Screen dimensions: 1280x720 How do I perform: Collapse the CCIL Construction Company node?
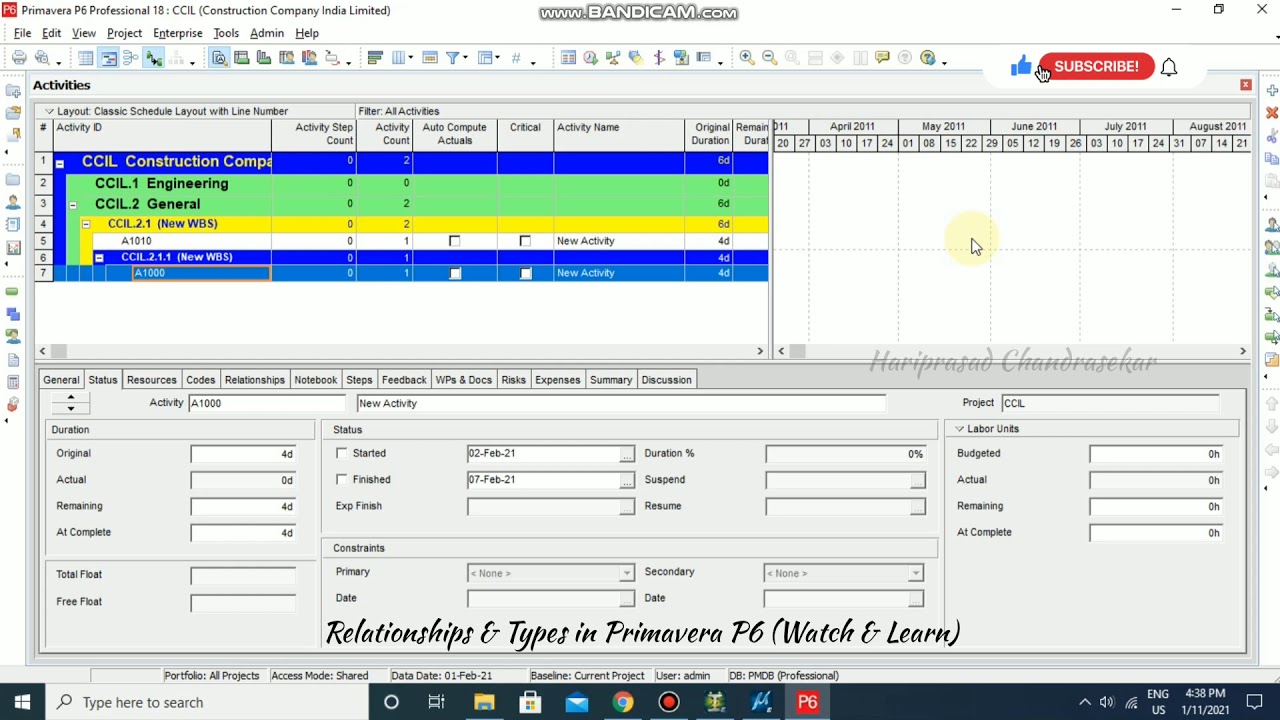[x=59, y=163]
